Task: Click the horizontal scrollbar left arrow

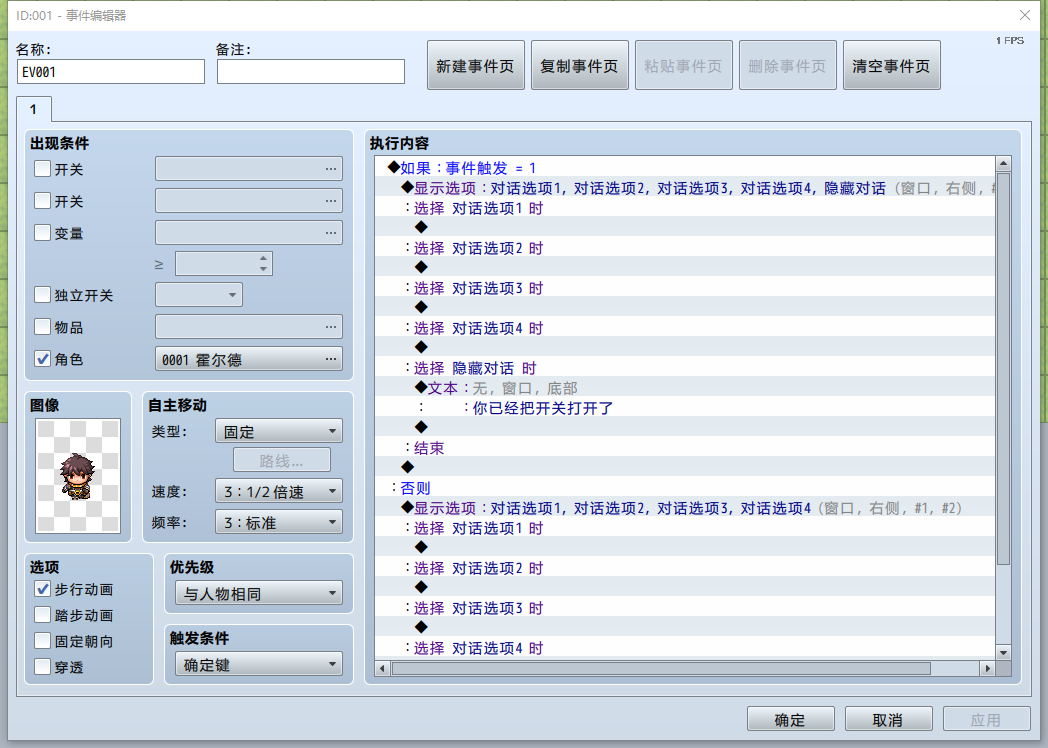Action: click(x=382, y=668)
